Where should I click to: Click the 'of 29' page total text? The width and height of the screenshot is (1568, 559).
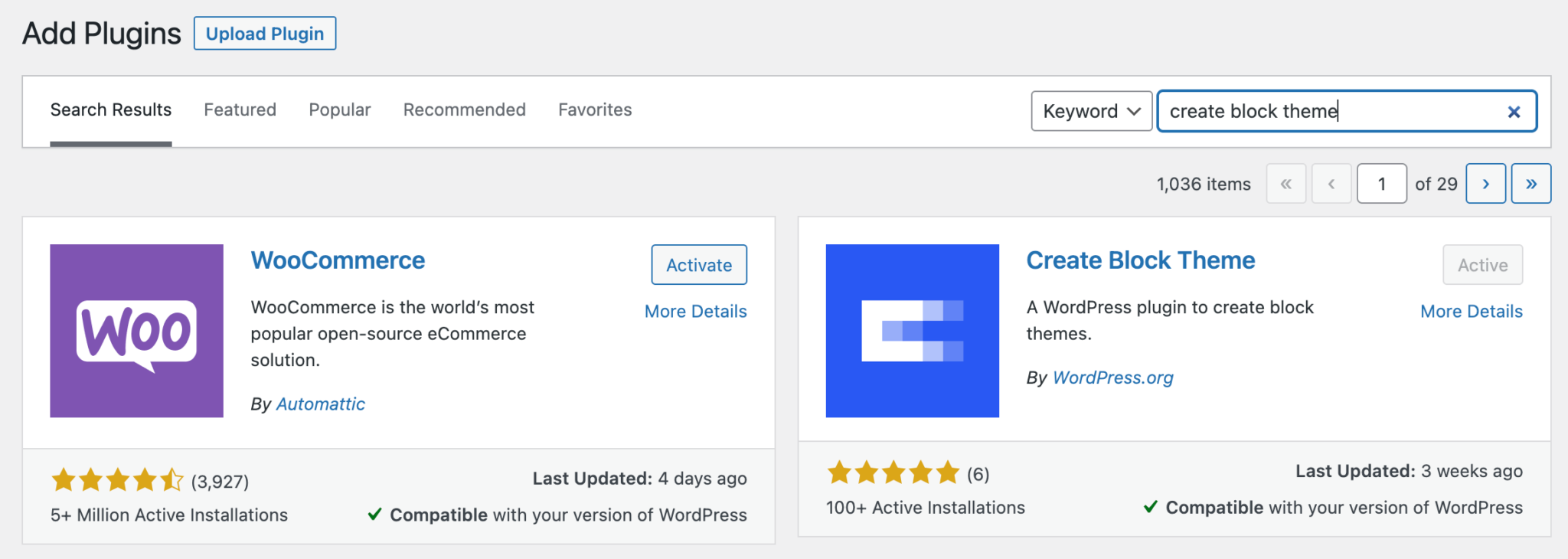[x=1436, y=184]
